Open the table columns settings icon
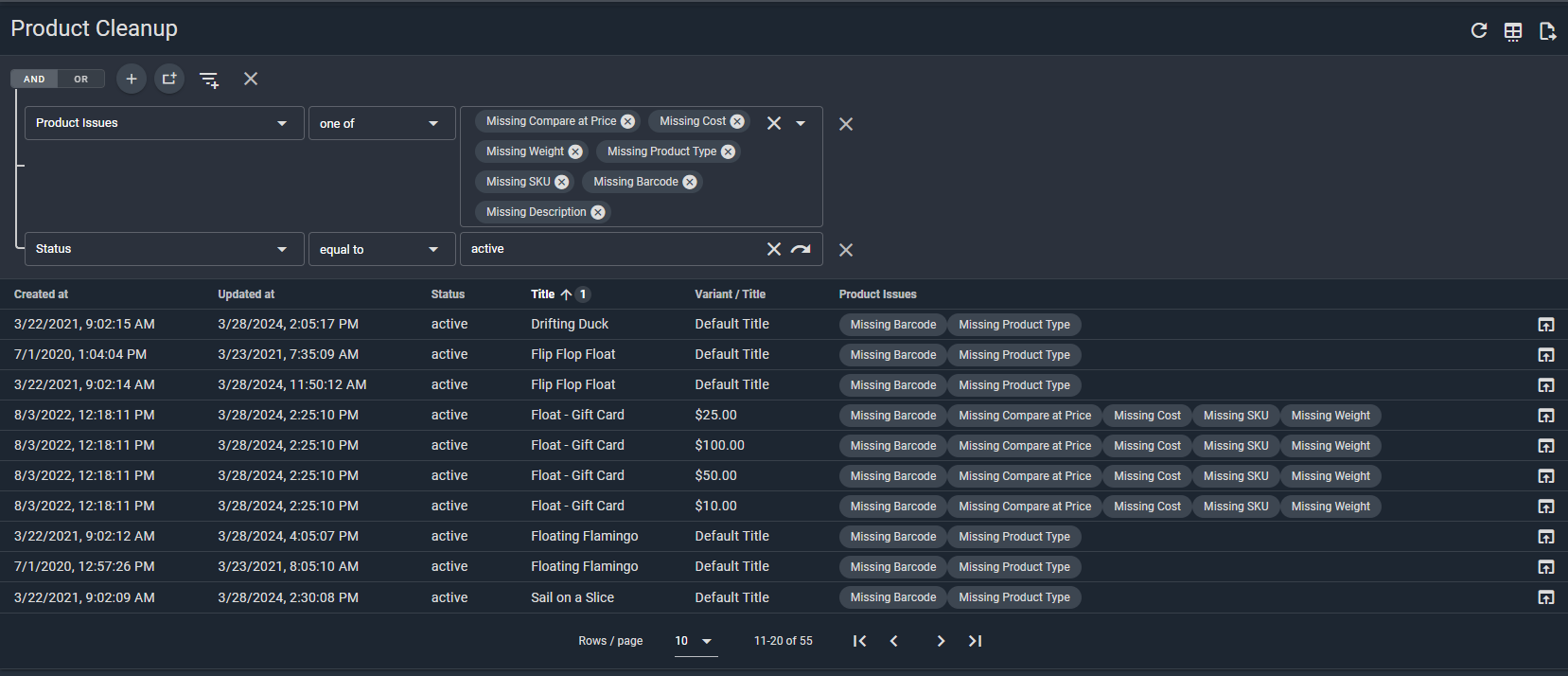The width and height of the screenshot is (1568, 676). [x=1513, y=31]
